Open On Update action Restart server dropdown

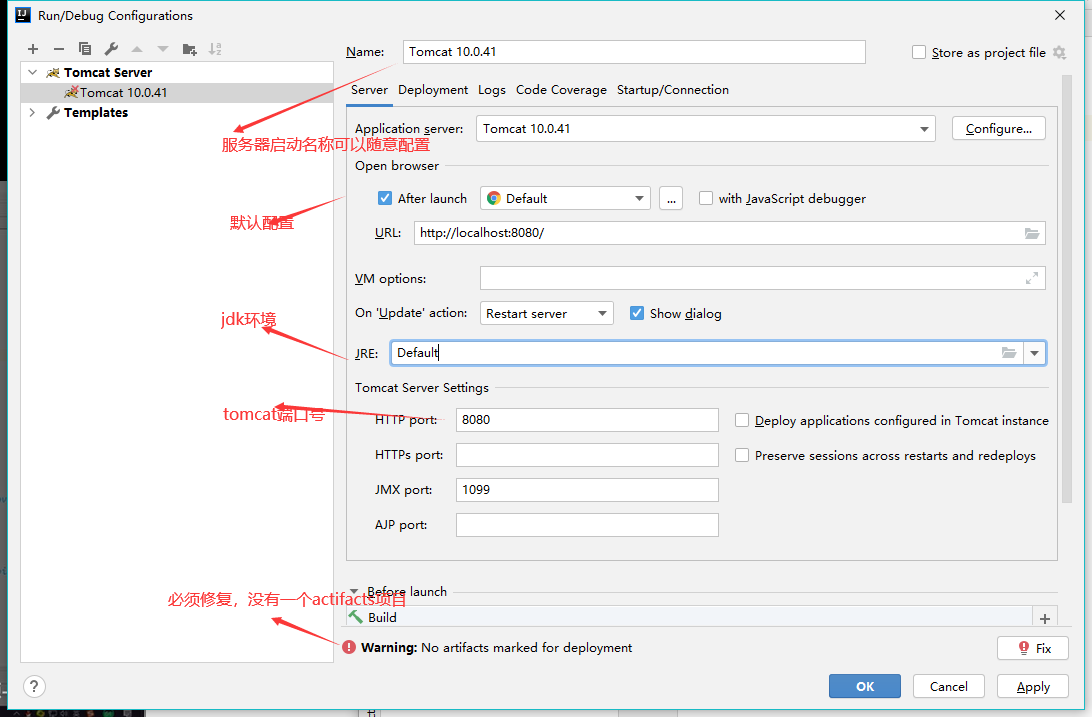click(x=547, y=313)
